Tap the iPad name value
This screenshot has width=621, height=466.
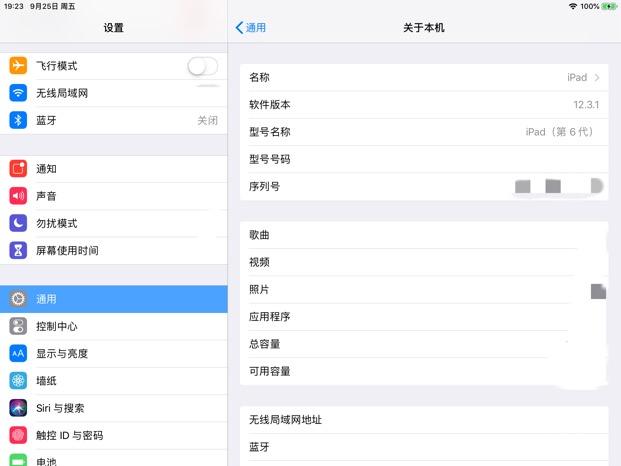coord(577,78)
